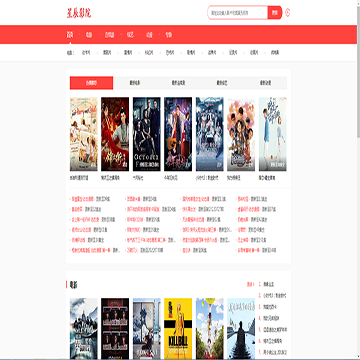Image resolution: width=360 pixels, height=360 pixels.
Task: Click the first red link in the update list
Action: pyautogui.click(x=83, y=199)
